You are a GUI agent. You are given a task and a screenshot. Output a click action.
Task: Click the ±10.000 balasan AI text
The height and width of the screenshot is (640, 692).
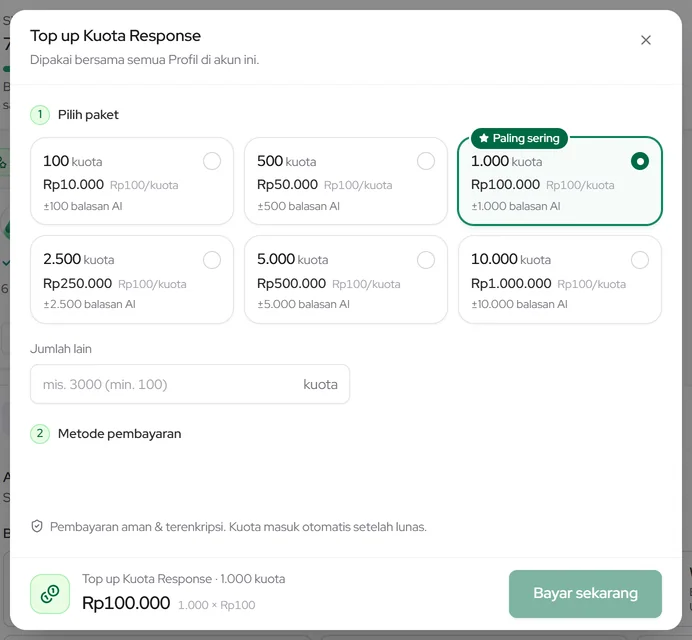pyautogui.click(x=519, y=304)
